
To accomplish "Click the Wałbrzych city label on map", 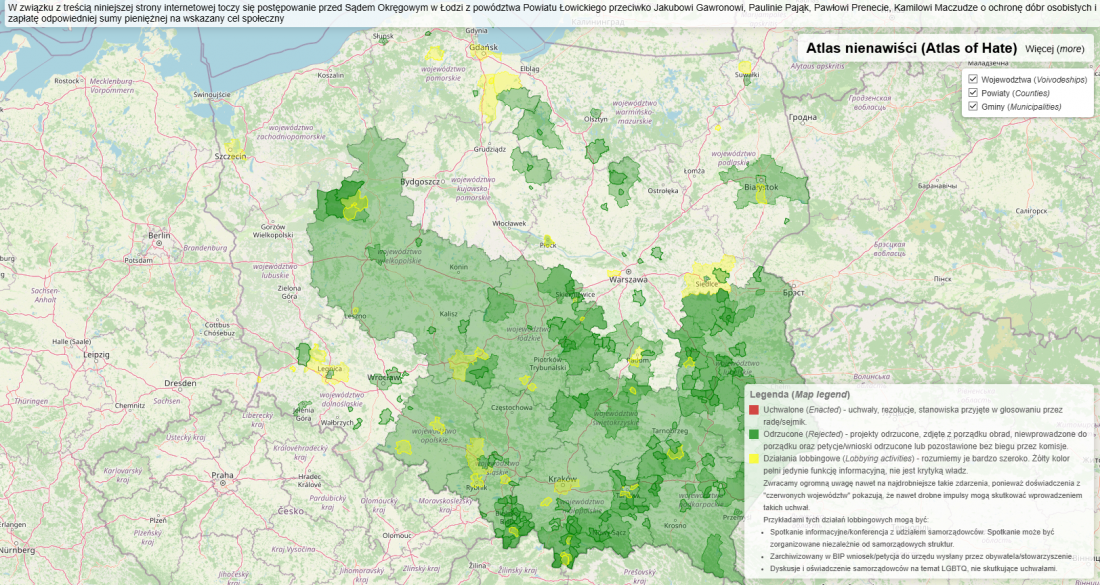I will click(x=337, y=423).
